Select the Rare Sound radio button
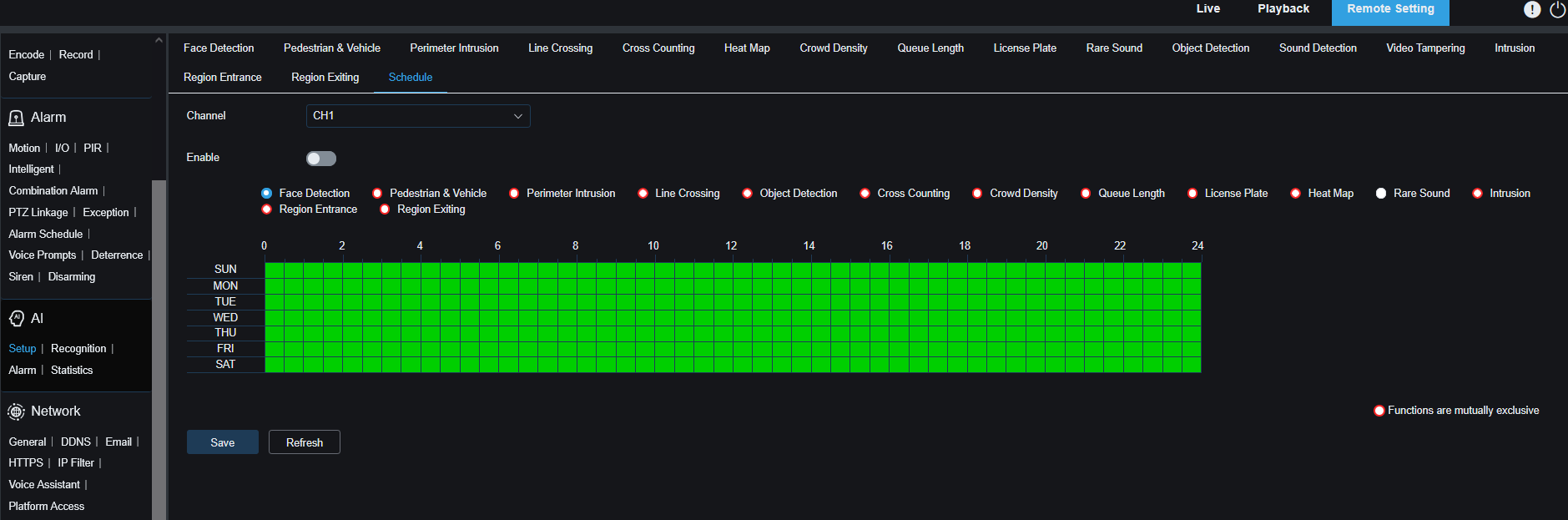Image resolution: width=1568 pixels, height=520 pixels. coord(1381,193)
